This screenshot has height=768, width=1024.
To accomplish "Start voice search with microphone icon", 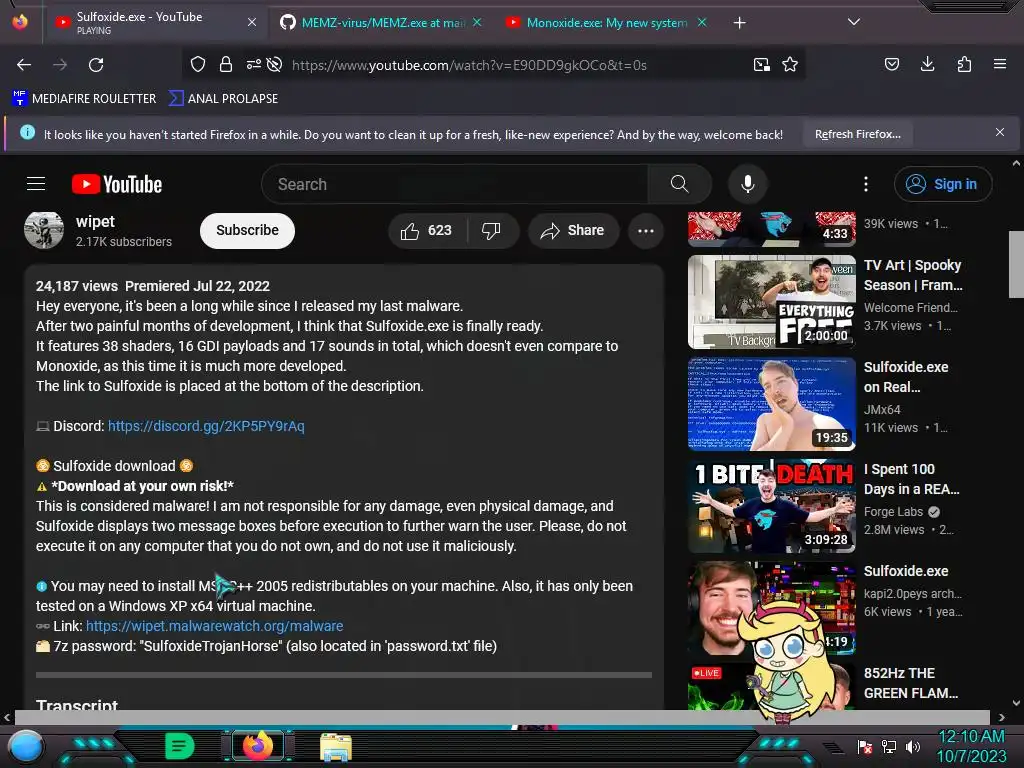I will (x=748, y=184).
